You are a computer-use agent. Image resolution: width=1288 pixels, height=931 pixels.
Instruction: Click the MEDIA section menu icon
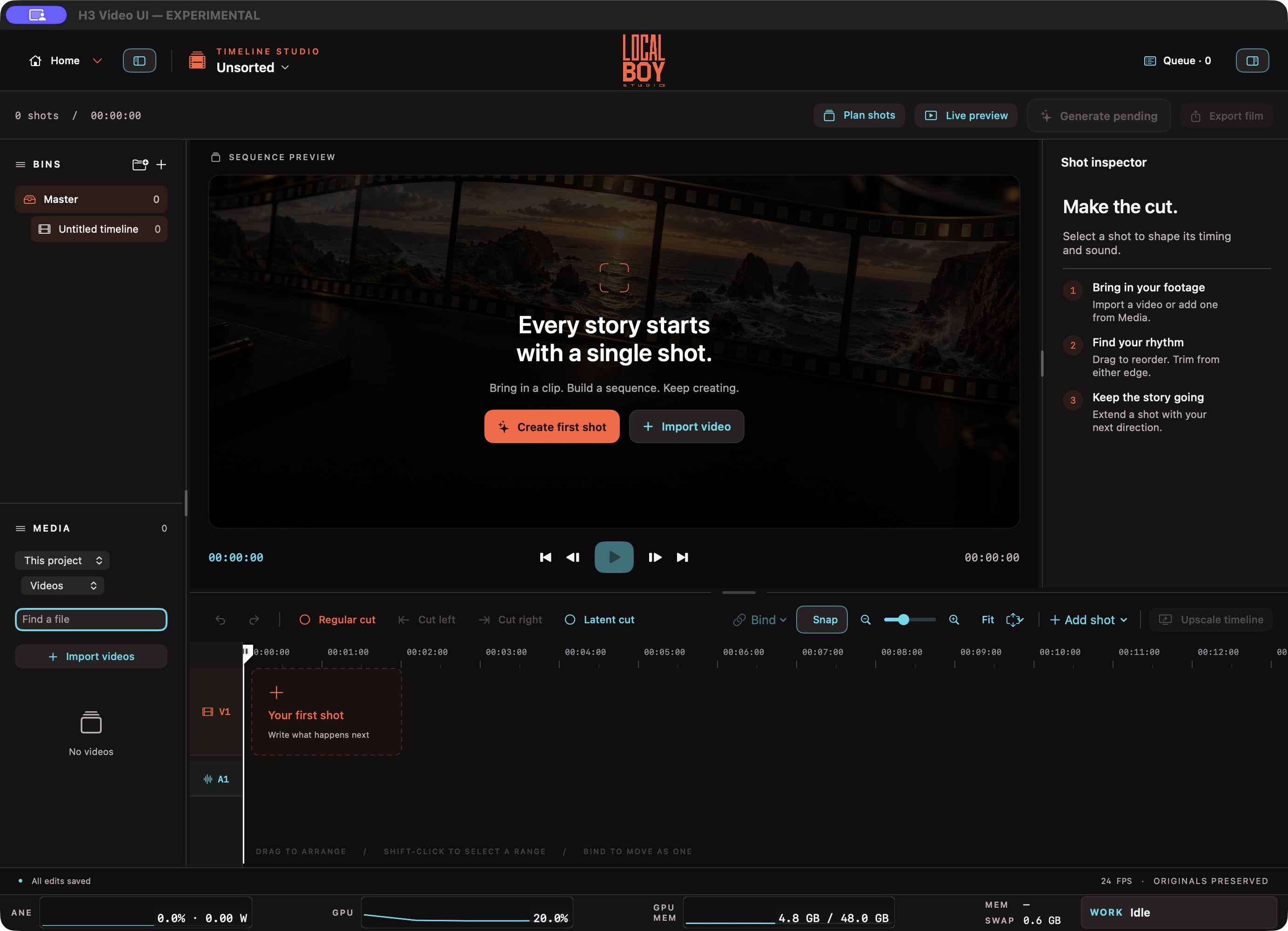point(20,529)
